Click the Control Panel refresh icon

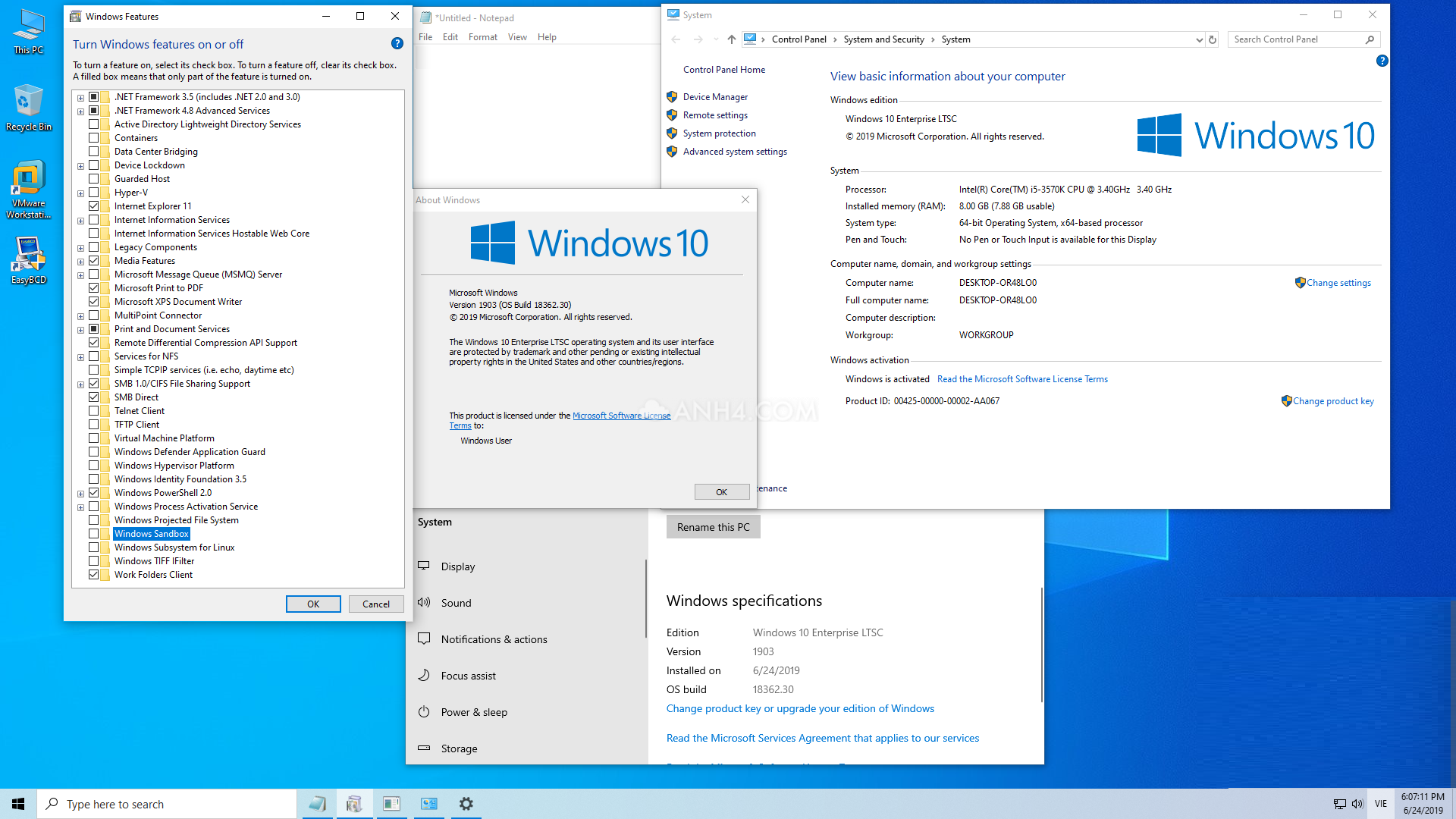[1213, 39]
